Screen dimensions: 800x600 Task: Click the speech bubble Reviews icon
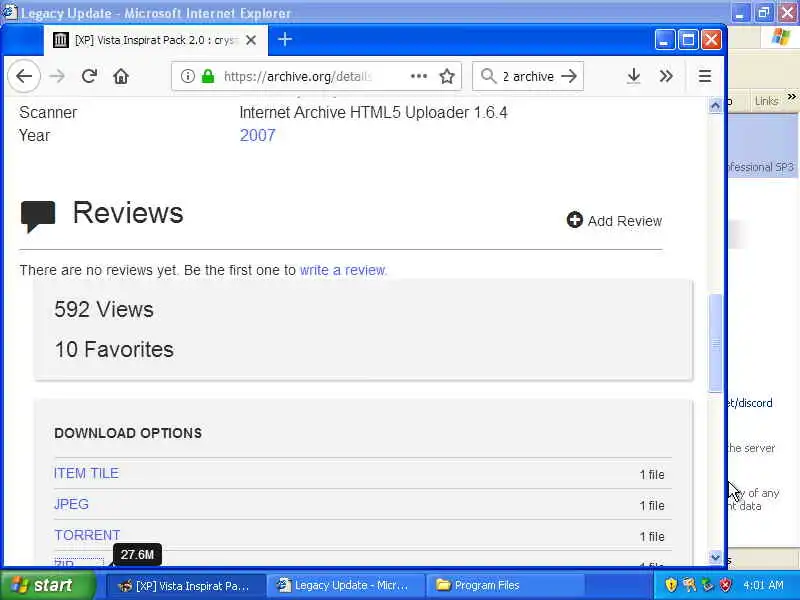(38, 216)
